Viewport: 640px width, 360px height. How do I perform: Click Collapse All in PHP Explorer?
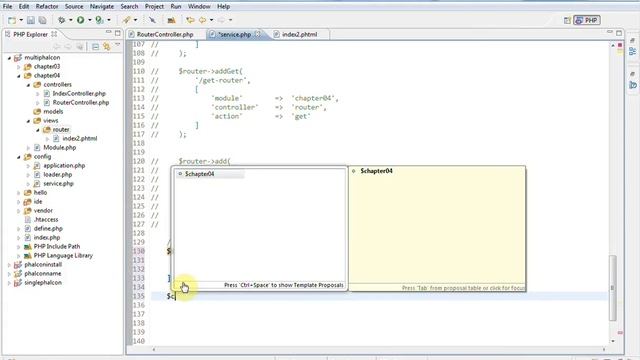coord(95,47)
